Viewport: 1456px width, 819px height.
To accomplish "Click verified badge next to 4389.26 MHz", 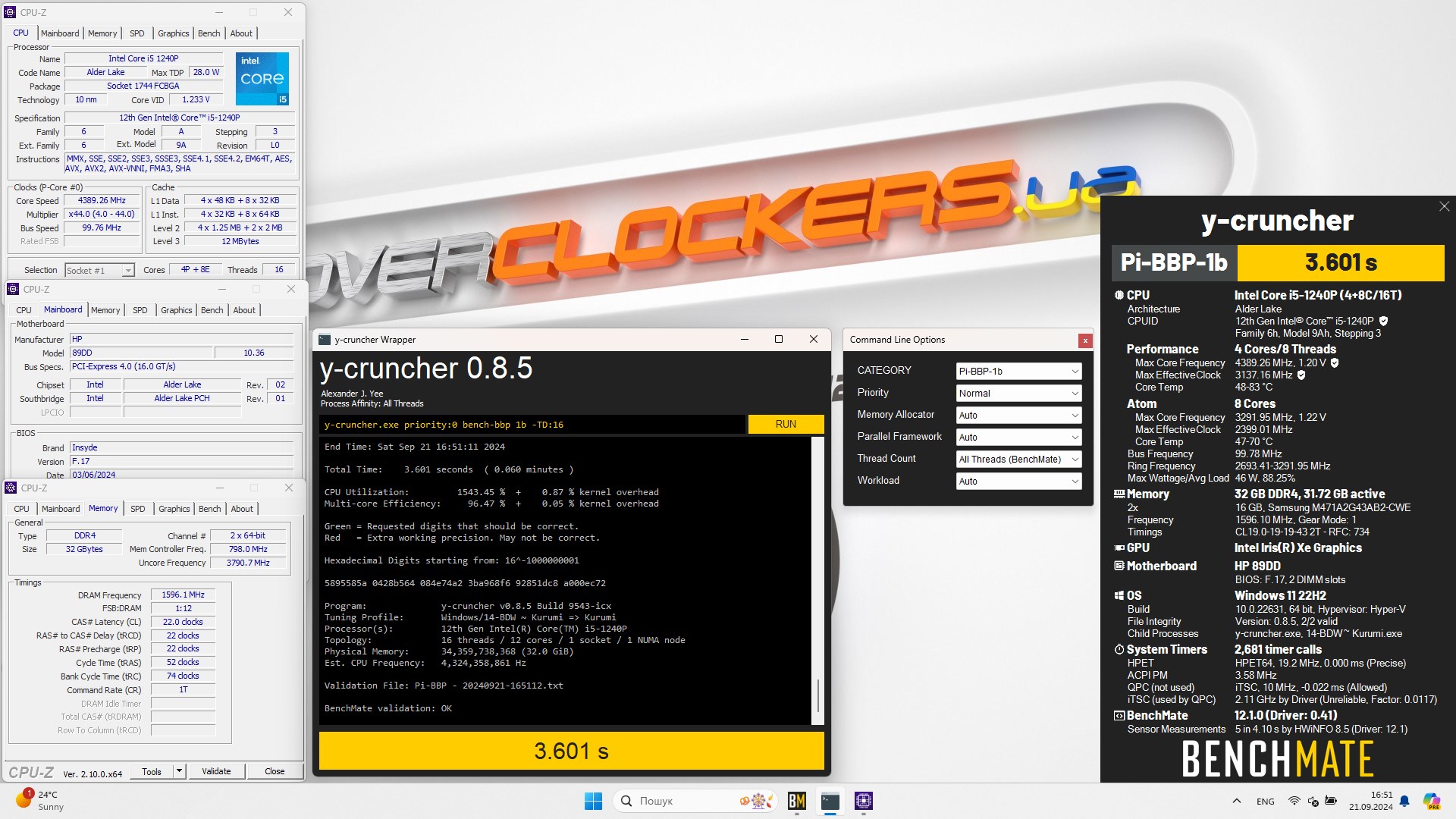I will [x=1335, y=362].
